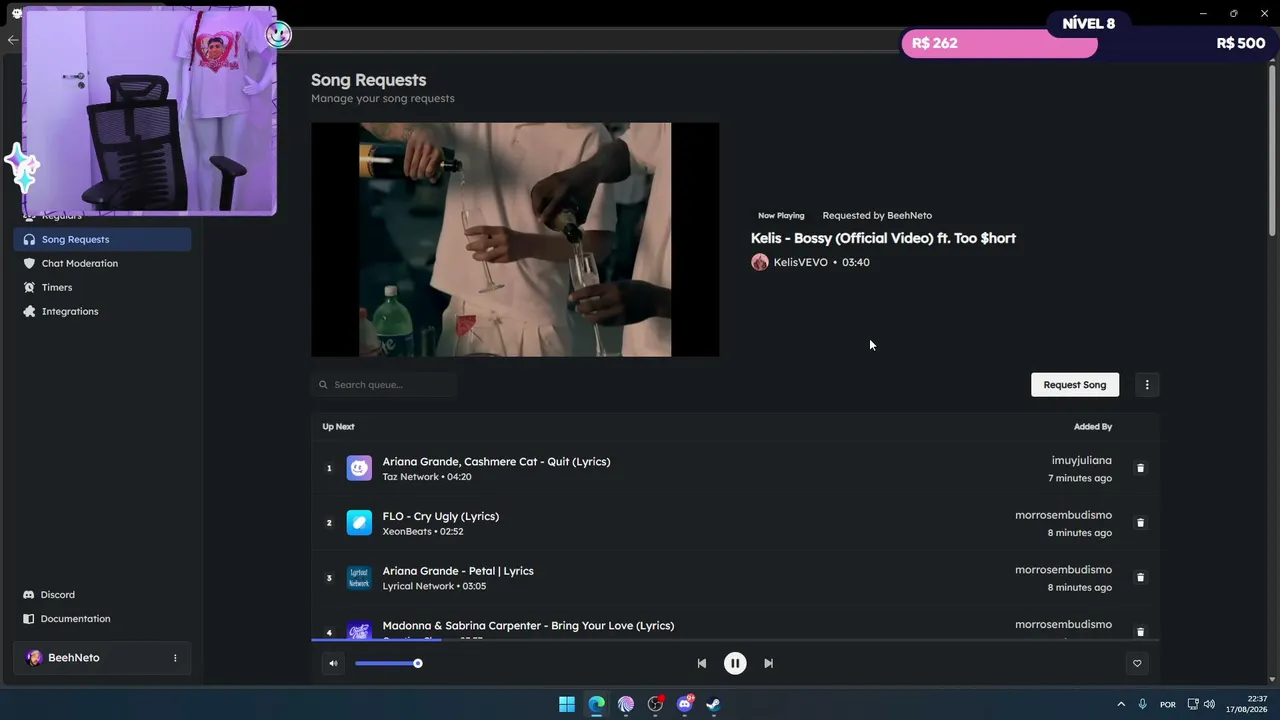Favorite the current song with heart icon
This screenshot has height=720, width=1280.
coord(1137,663)
